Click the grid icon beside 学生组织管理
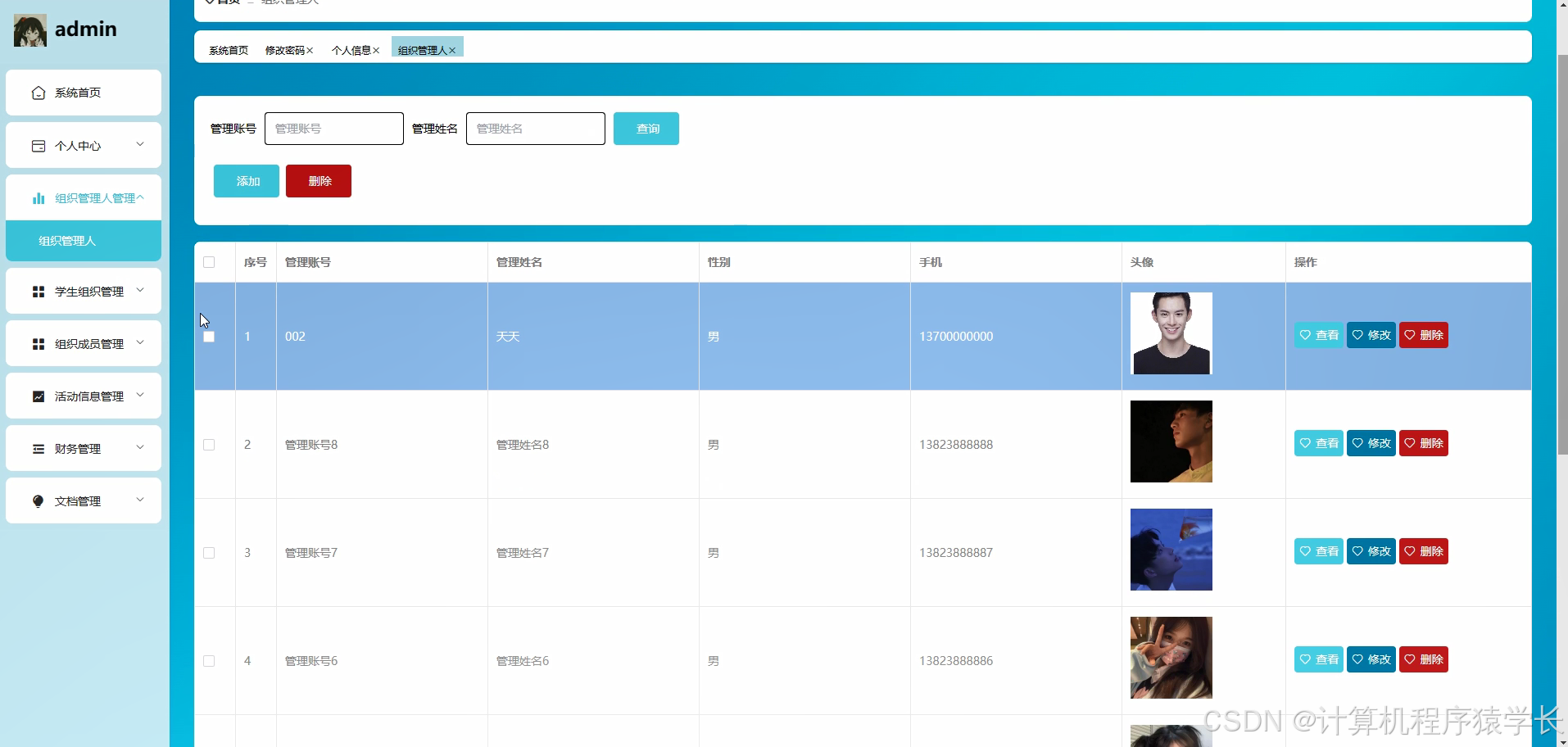1568x747 pixels. coord(39,292)
